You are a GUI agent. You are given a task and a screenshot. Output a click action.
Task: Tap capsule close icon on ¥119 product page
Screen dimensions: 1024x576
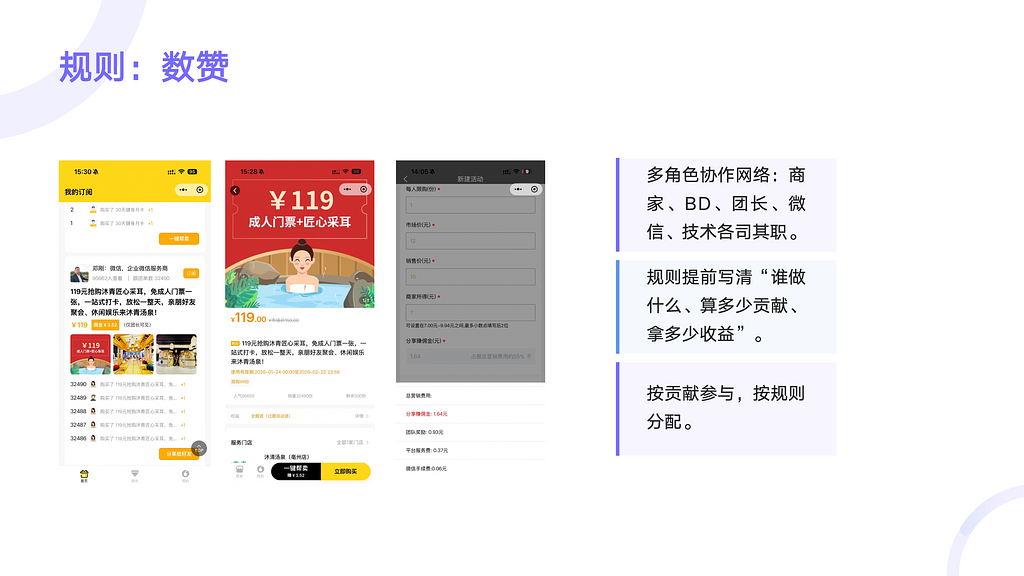pos(364,189)
